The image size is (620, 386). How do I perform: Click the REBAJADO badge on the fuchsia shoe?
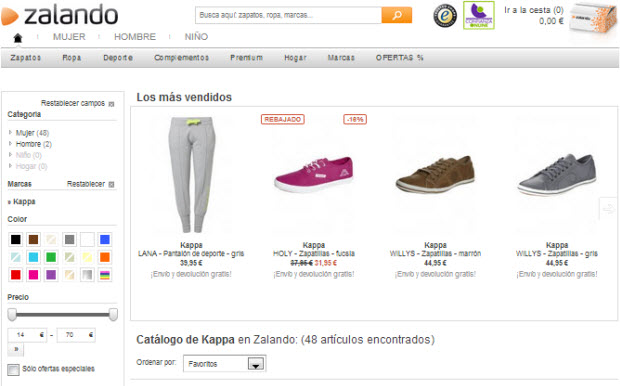pos(283,119)
